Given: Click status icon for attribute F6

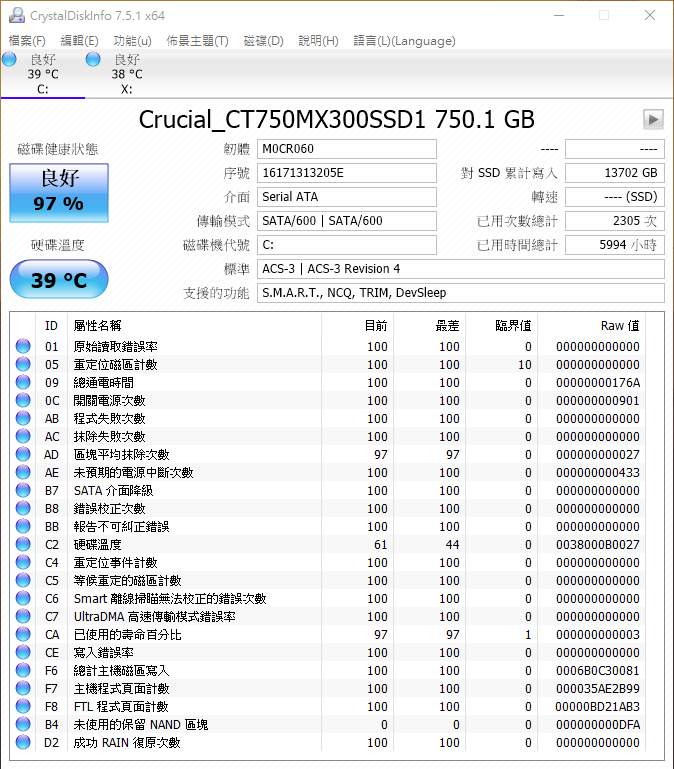Looking at the screenshot, I should point(23,670).
